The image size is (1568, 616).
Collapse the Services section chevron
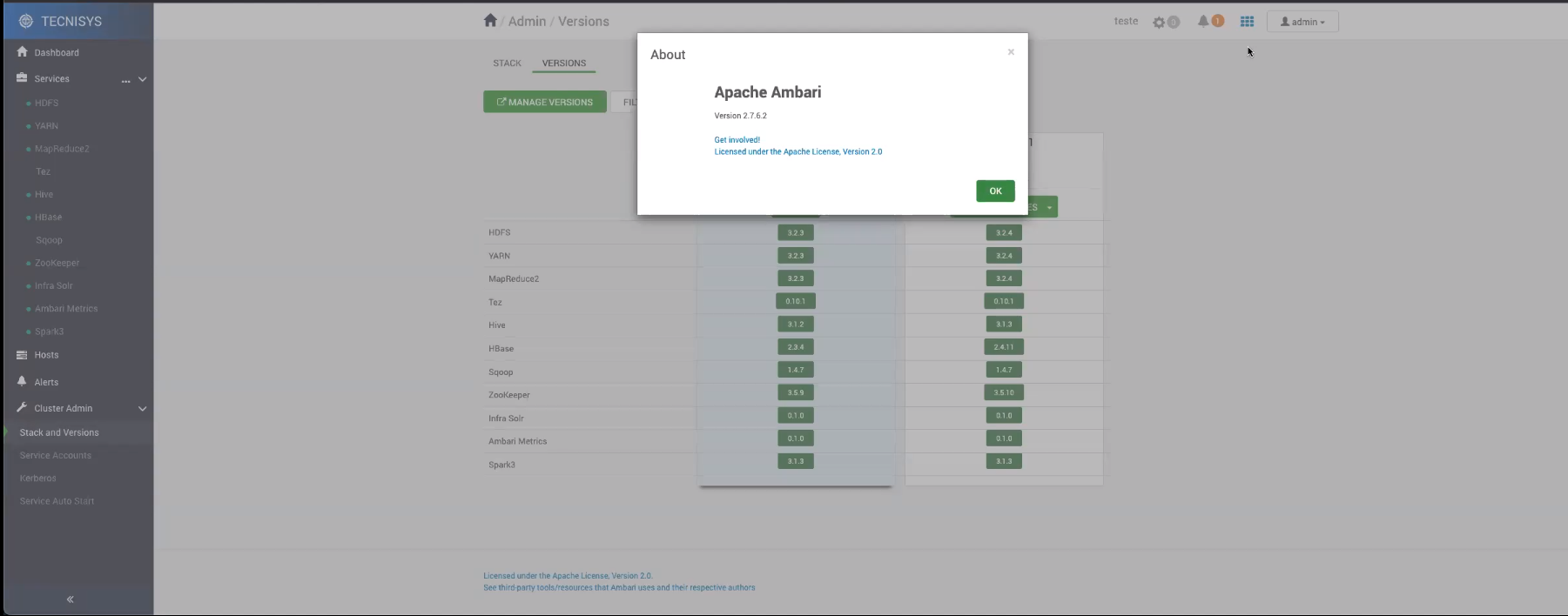click(143, 79)
